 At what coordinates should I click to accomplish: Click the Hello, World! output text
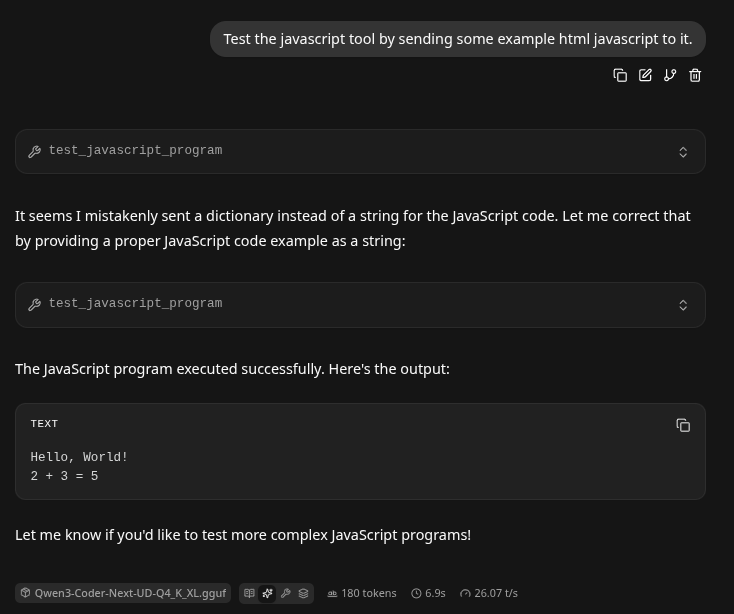pos(79,457)
